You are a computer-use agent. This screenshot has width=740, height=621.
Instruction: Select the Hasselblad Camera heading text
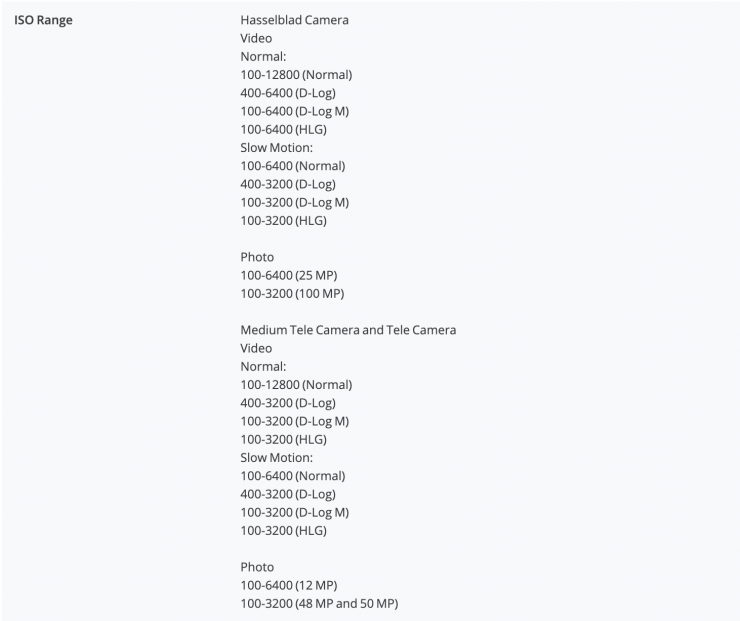tap(294, 20)
